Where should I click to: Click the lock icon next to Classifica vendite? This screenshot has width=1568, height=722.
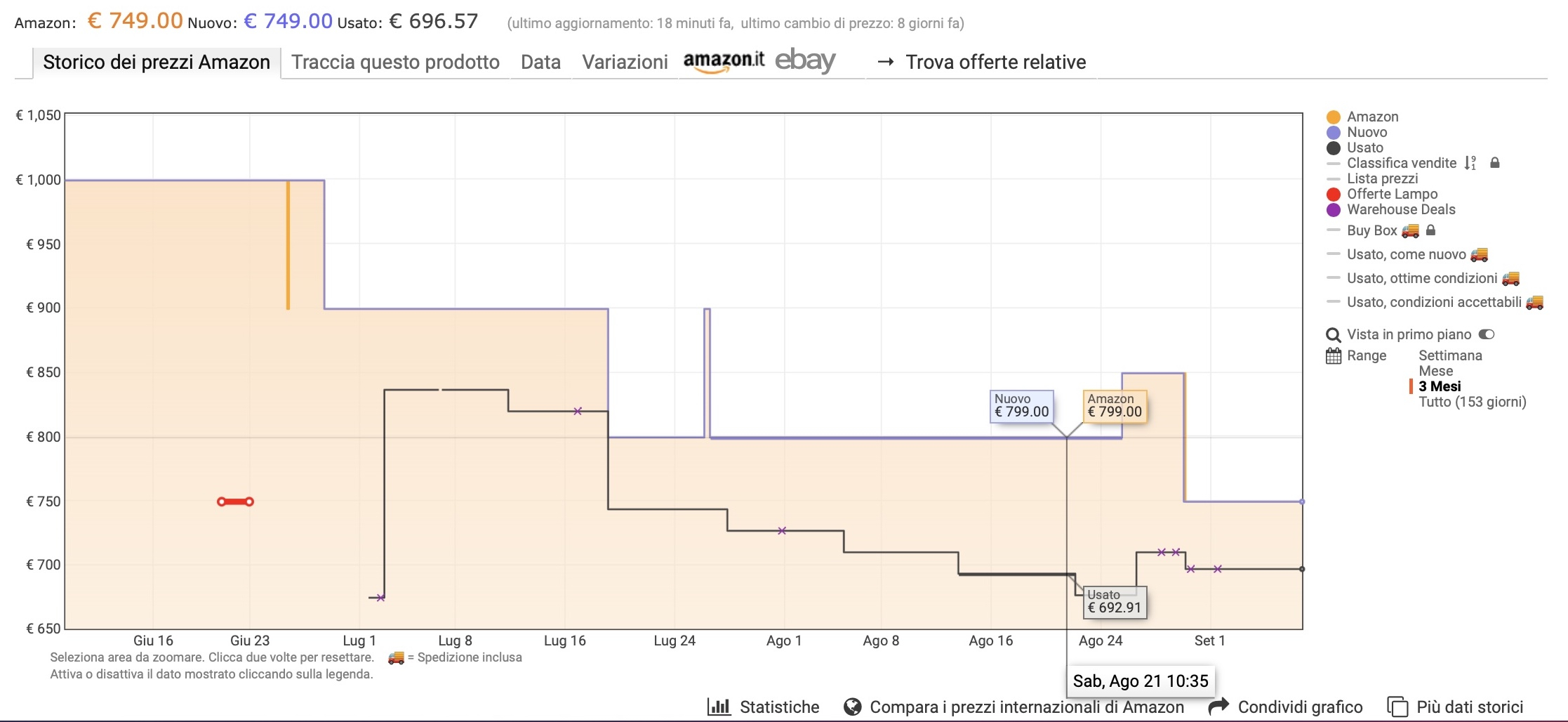point(1495,163)
